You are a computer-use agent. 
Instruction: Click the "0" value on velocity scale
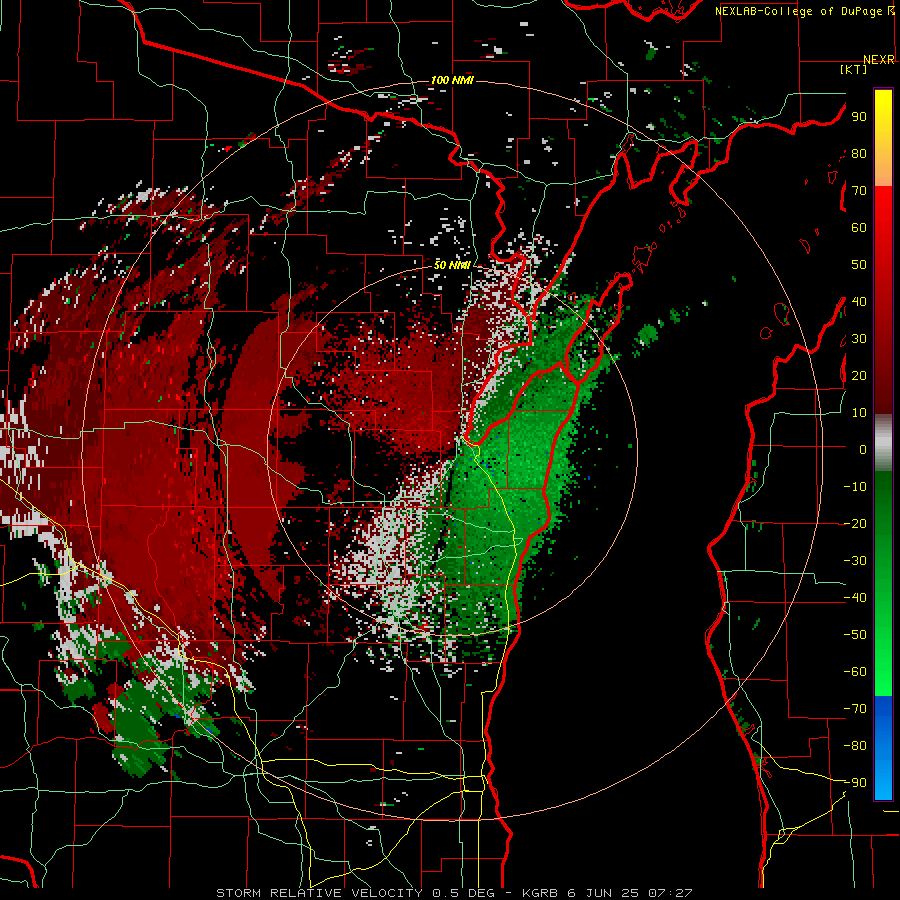863,449
